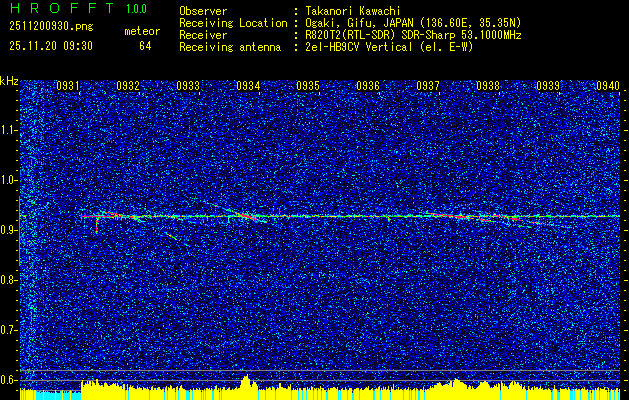Click the 2el-HB9CV Vertical antenna text
629x400 pixels.
pyautogui.click(x=389, y=47)
